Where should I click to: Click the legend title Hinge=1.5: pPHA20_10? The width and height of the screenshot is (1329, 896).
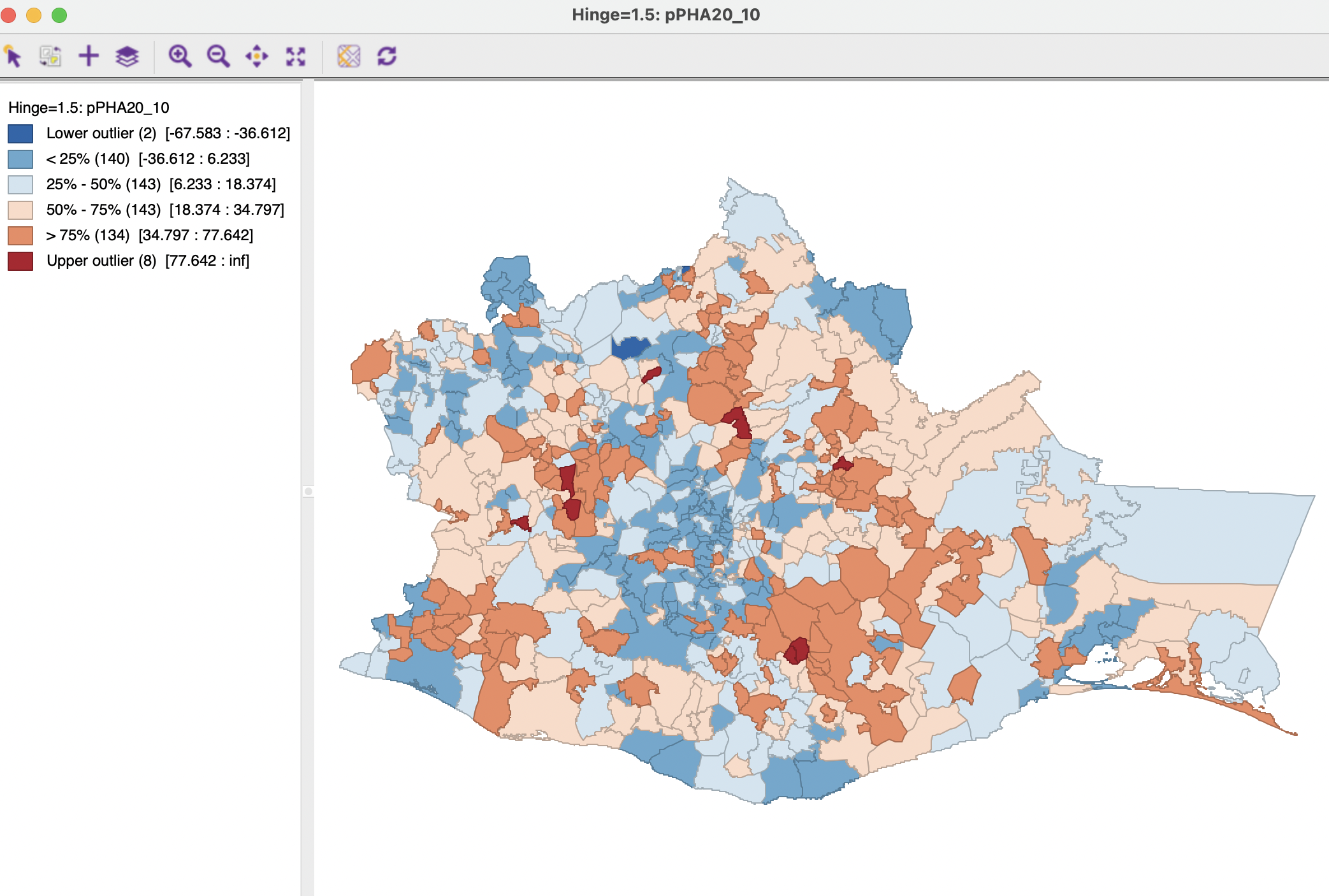click(x=89, y=108)
